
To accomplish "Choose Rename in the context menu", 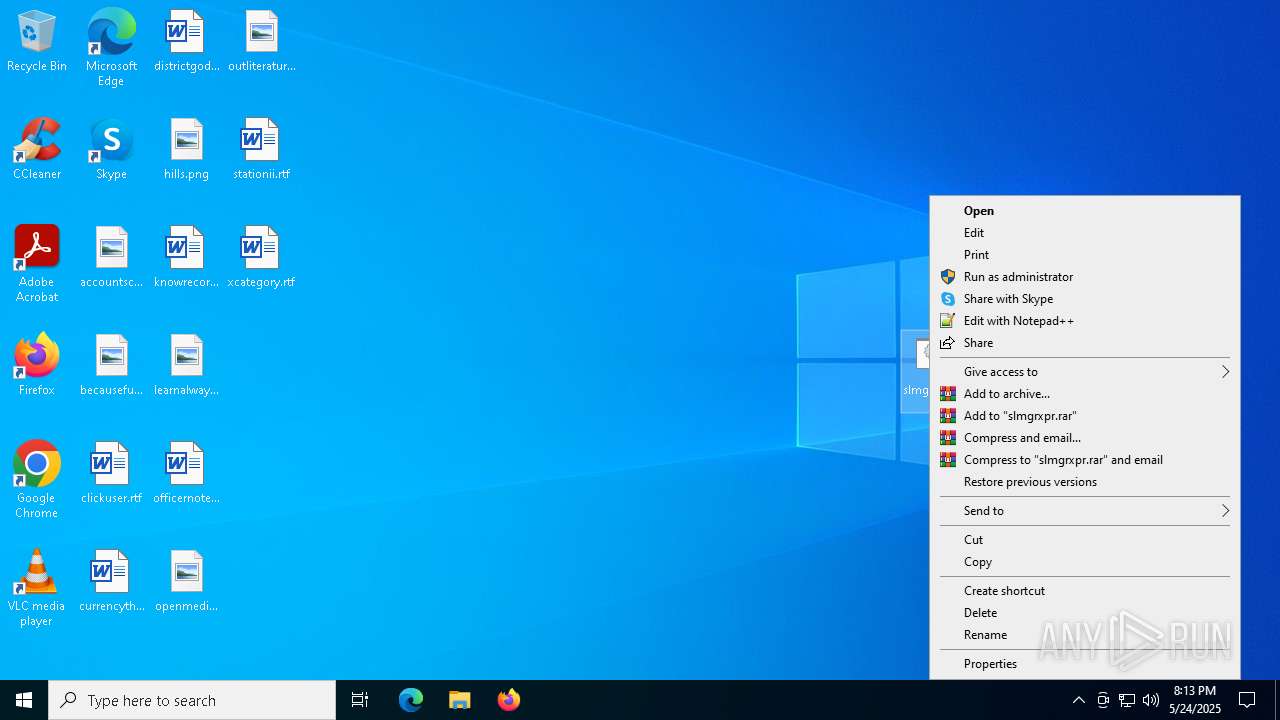I will point(1085,635).
